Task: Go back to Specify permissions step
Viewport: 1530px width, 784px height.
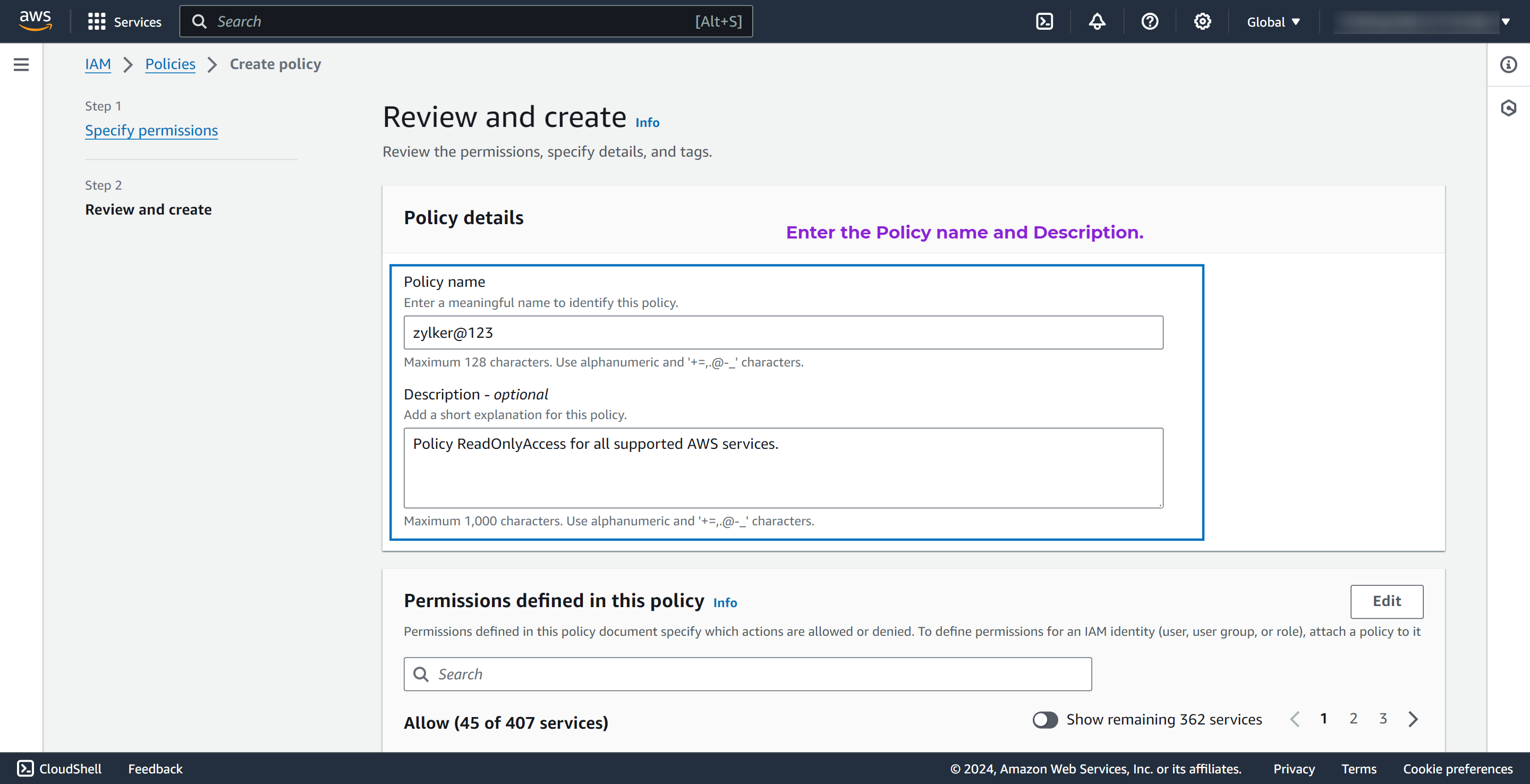Action: pos(151,130)
